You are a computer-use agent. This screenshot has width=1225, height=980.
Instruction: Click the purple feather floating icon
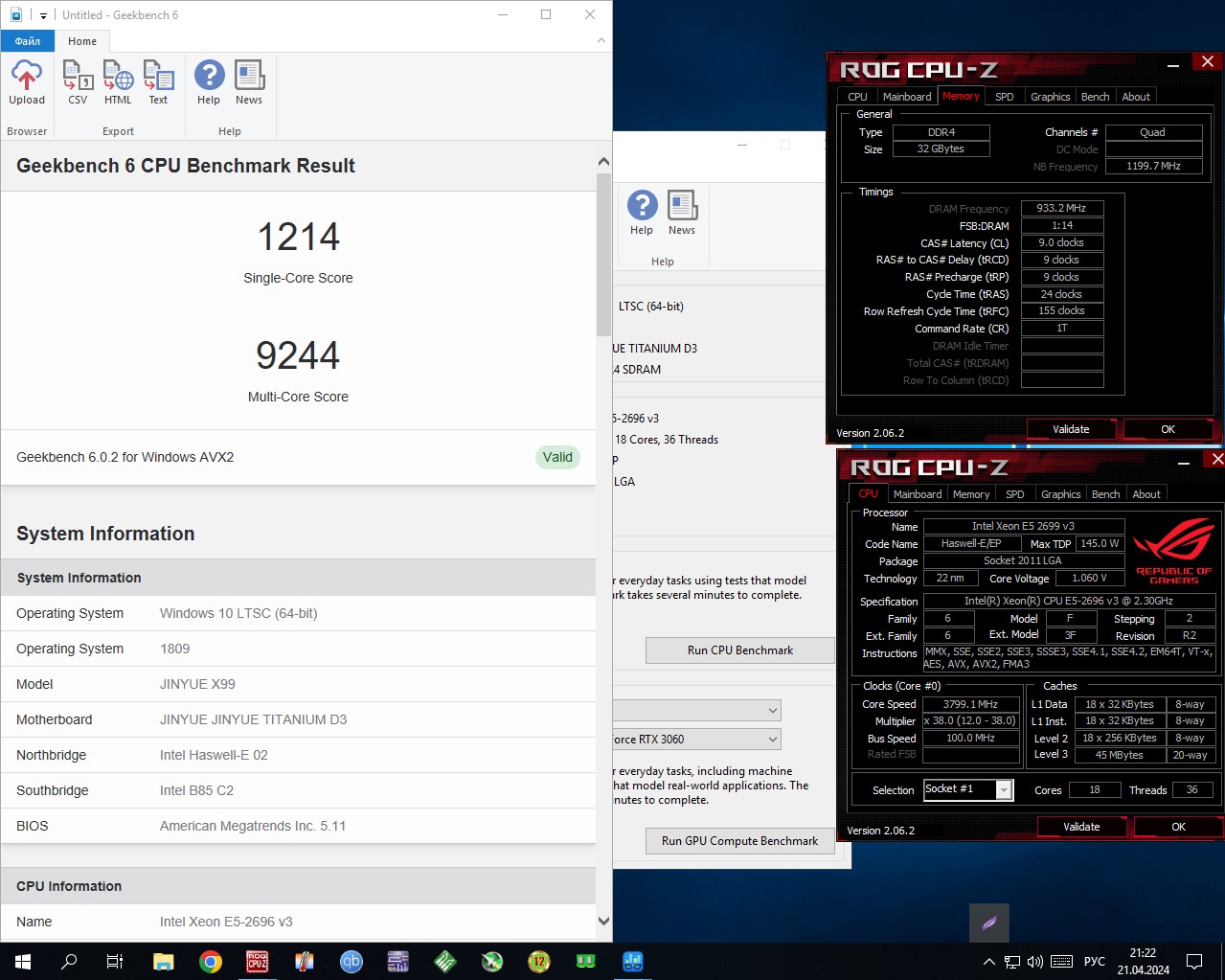point(989,923)
